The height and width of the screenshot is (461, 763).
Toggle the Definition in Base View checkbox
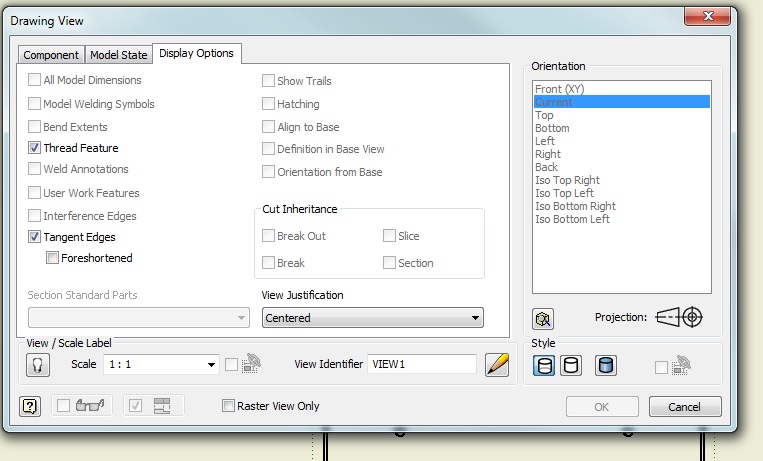268,148
